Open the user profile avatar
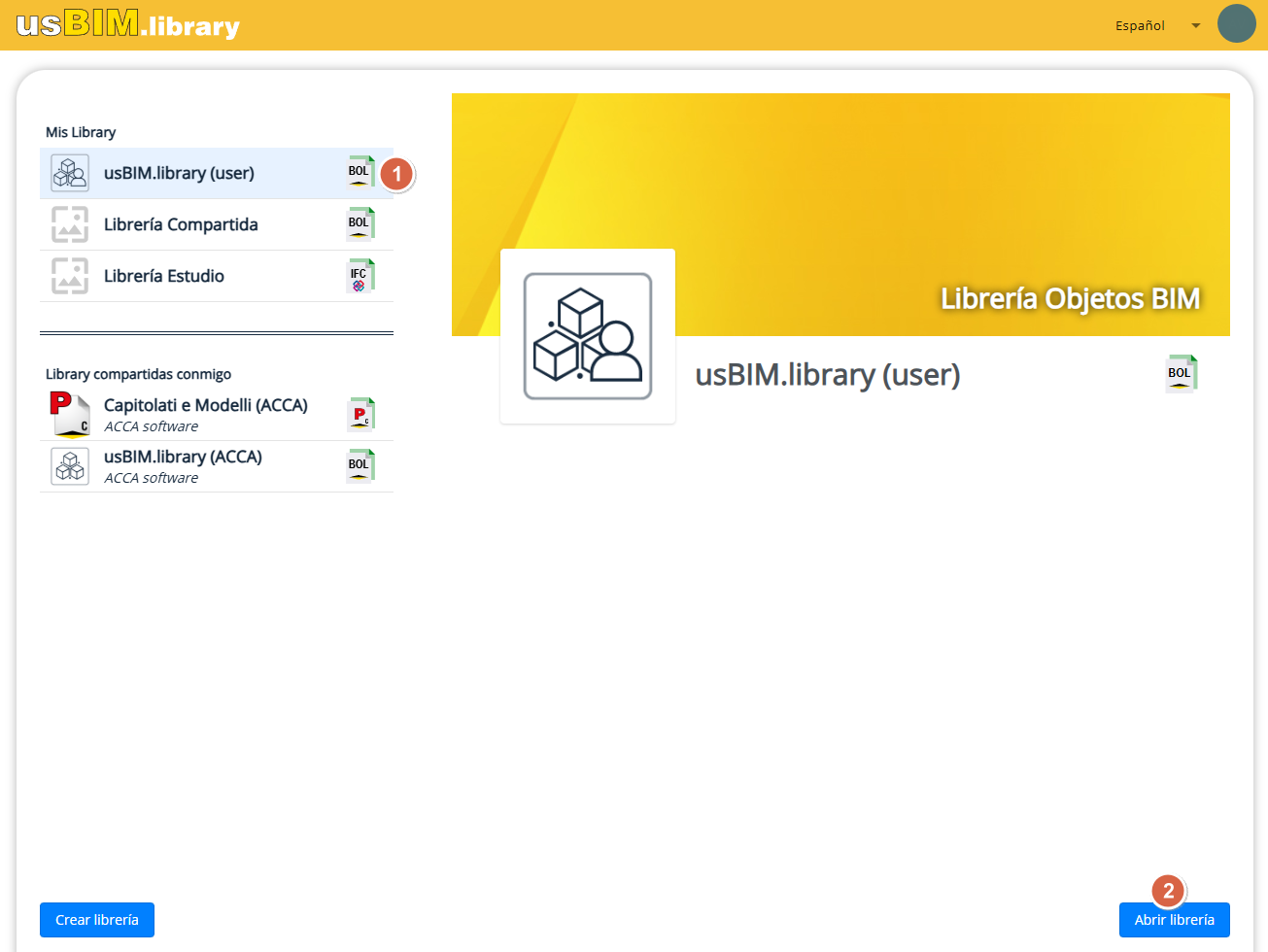Screen dimensions: 1268x952 pyautogui.click(x=1236, y=24)
